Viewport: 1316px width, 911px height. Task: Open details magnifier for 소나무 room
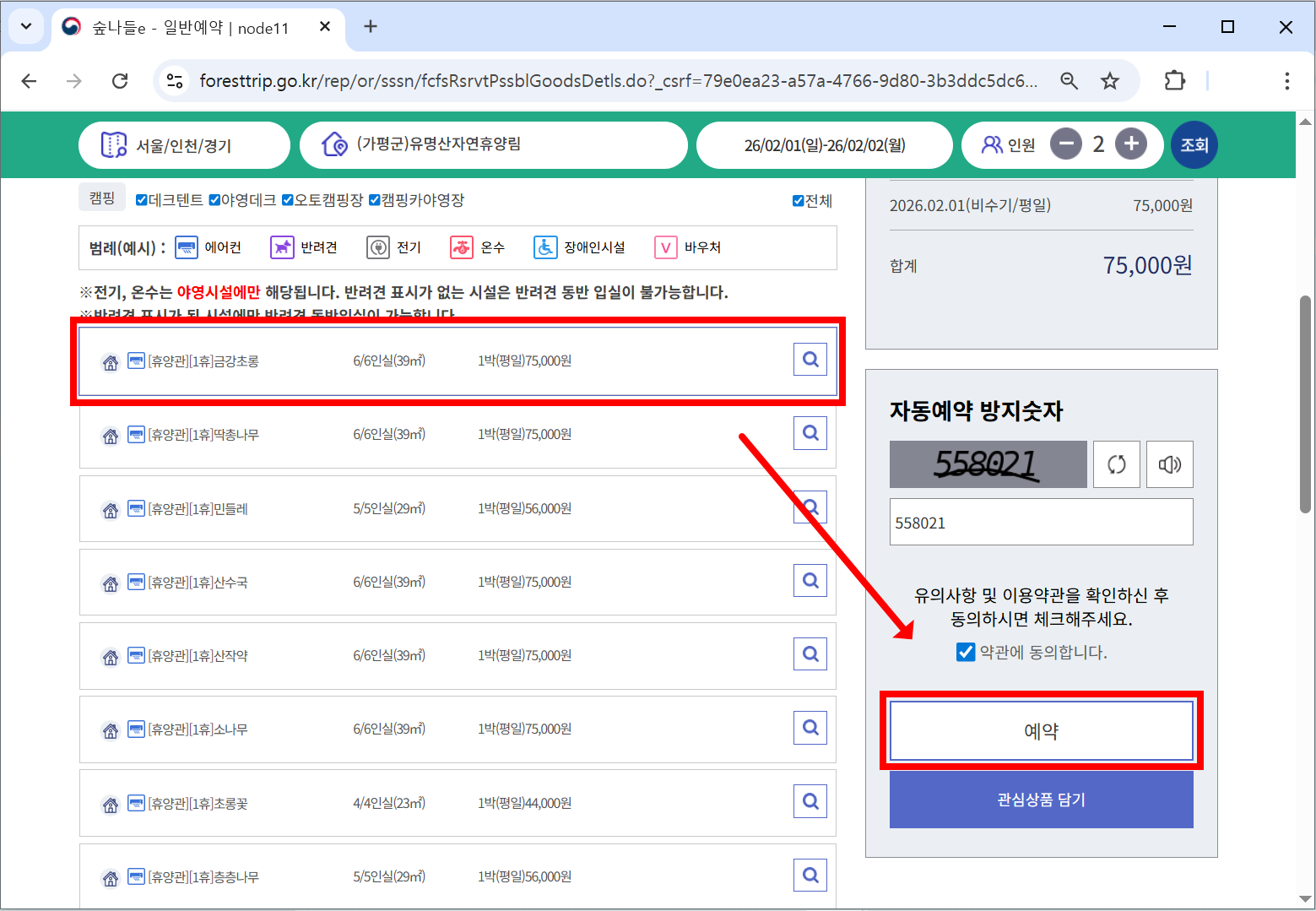tap(810, 728)
